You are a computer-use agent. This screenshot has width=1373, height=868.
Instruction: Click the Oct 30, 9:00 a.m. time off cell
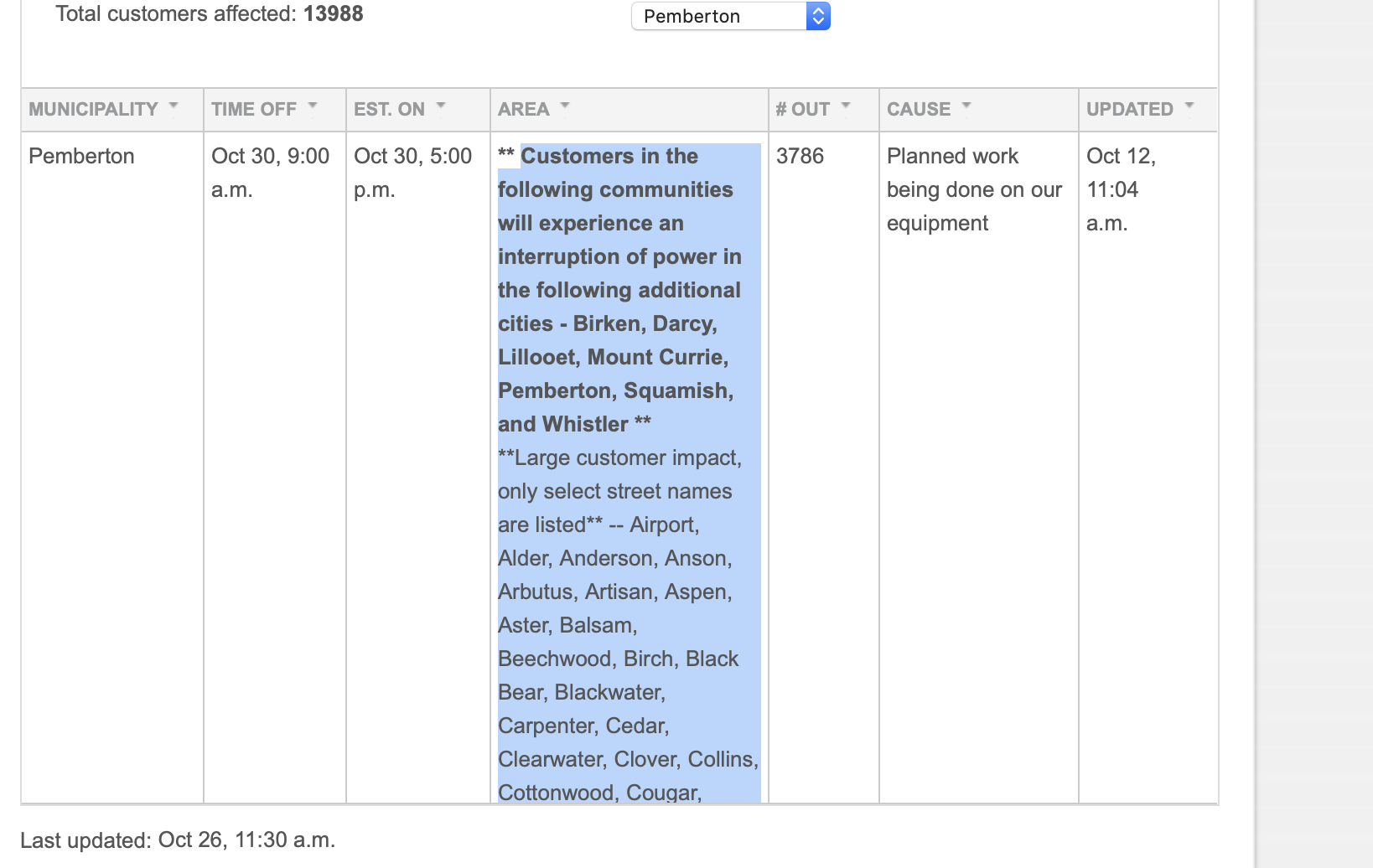(270, 173)
